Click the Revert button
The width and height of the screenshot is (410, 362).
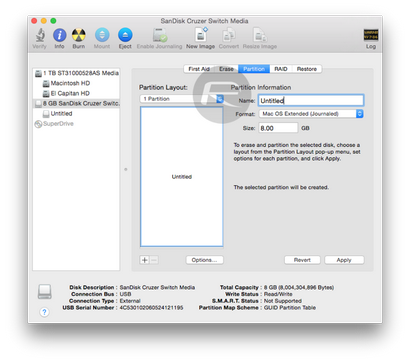point(302,260)
